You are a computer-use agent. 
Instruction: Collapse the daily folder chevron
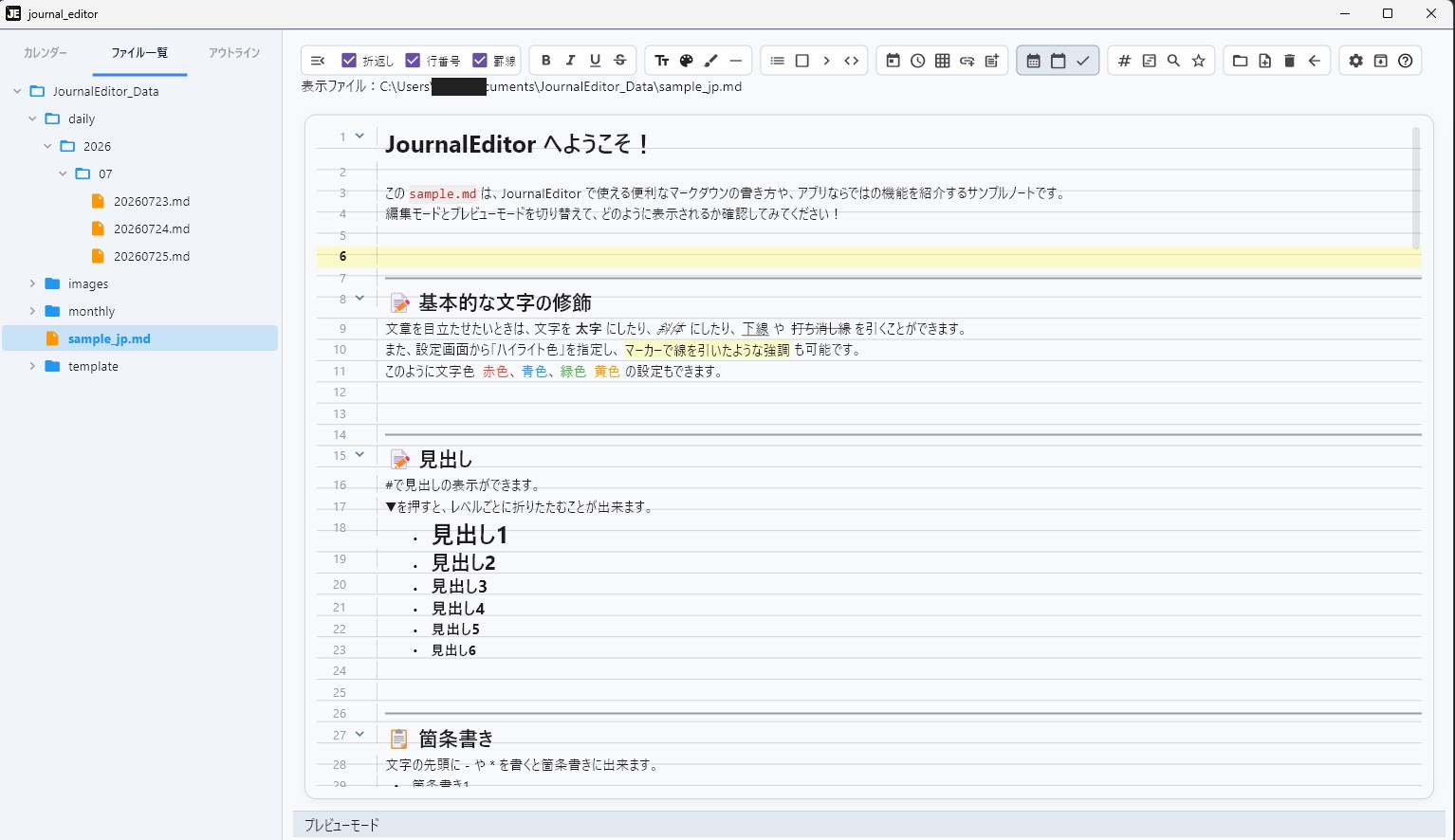32,119
